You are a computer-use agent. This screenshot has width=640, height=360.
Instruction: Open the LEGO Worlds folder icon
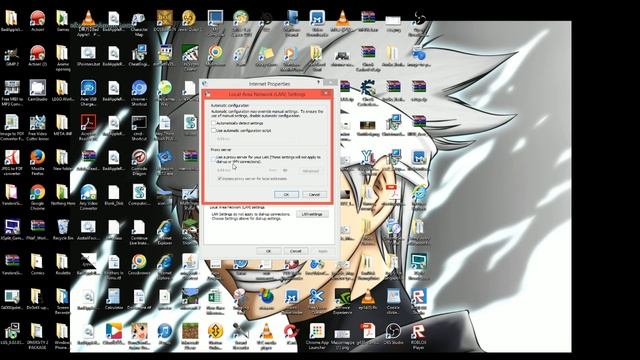coord(62,91)
